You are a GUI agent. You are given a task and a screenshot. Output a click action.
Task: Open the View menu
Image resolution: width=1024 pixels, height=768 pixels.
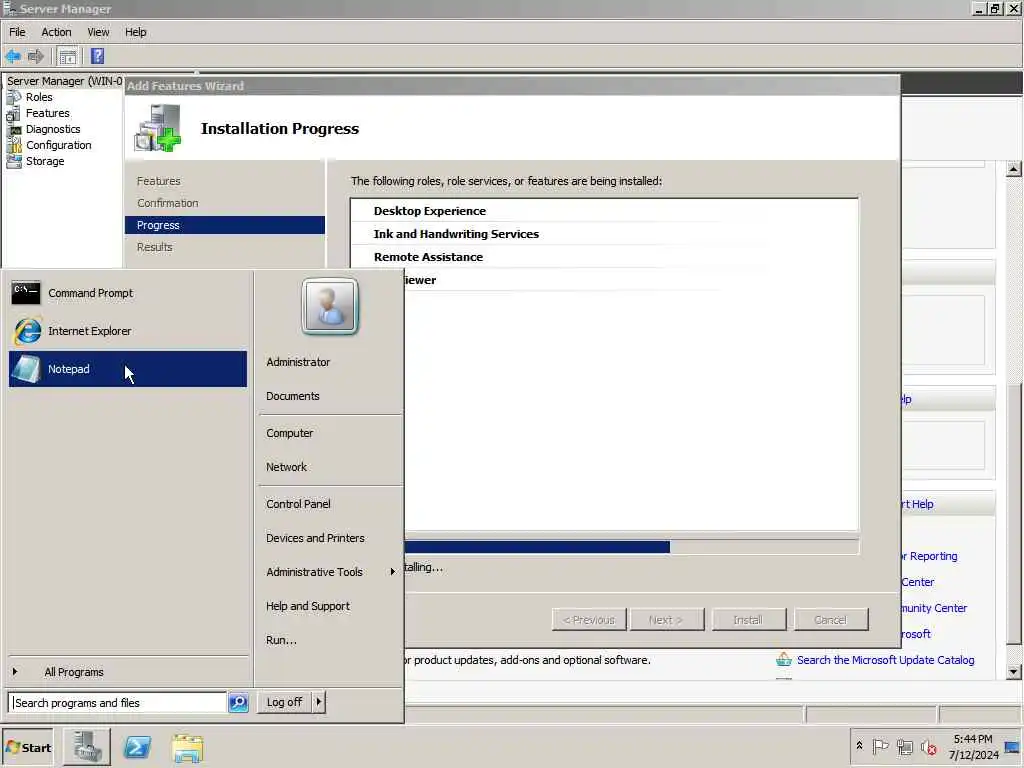point(98,32)
